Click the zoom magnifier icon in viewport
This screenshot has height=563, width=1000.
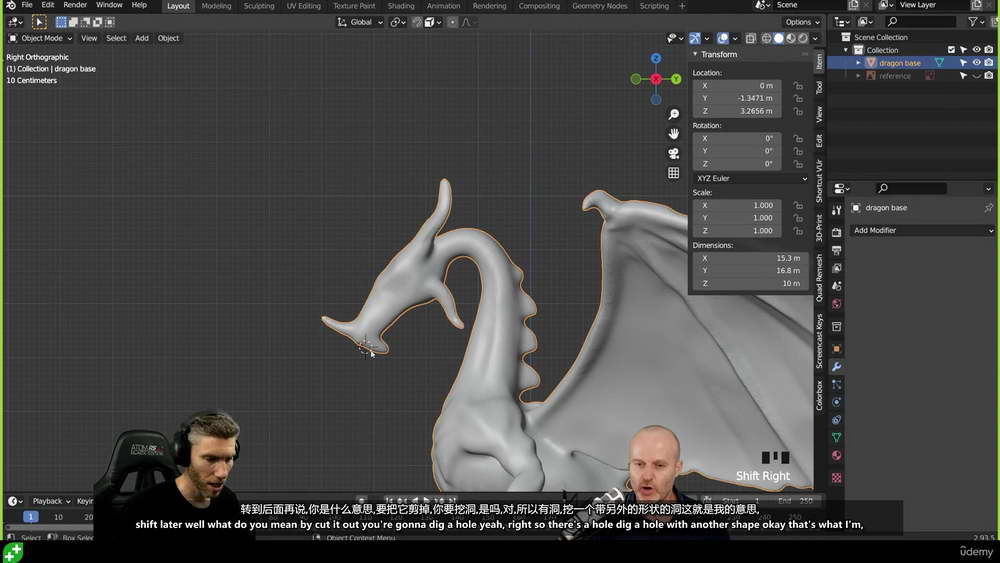tap(673, 114)
